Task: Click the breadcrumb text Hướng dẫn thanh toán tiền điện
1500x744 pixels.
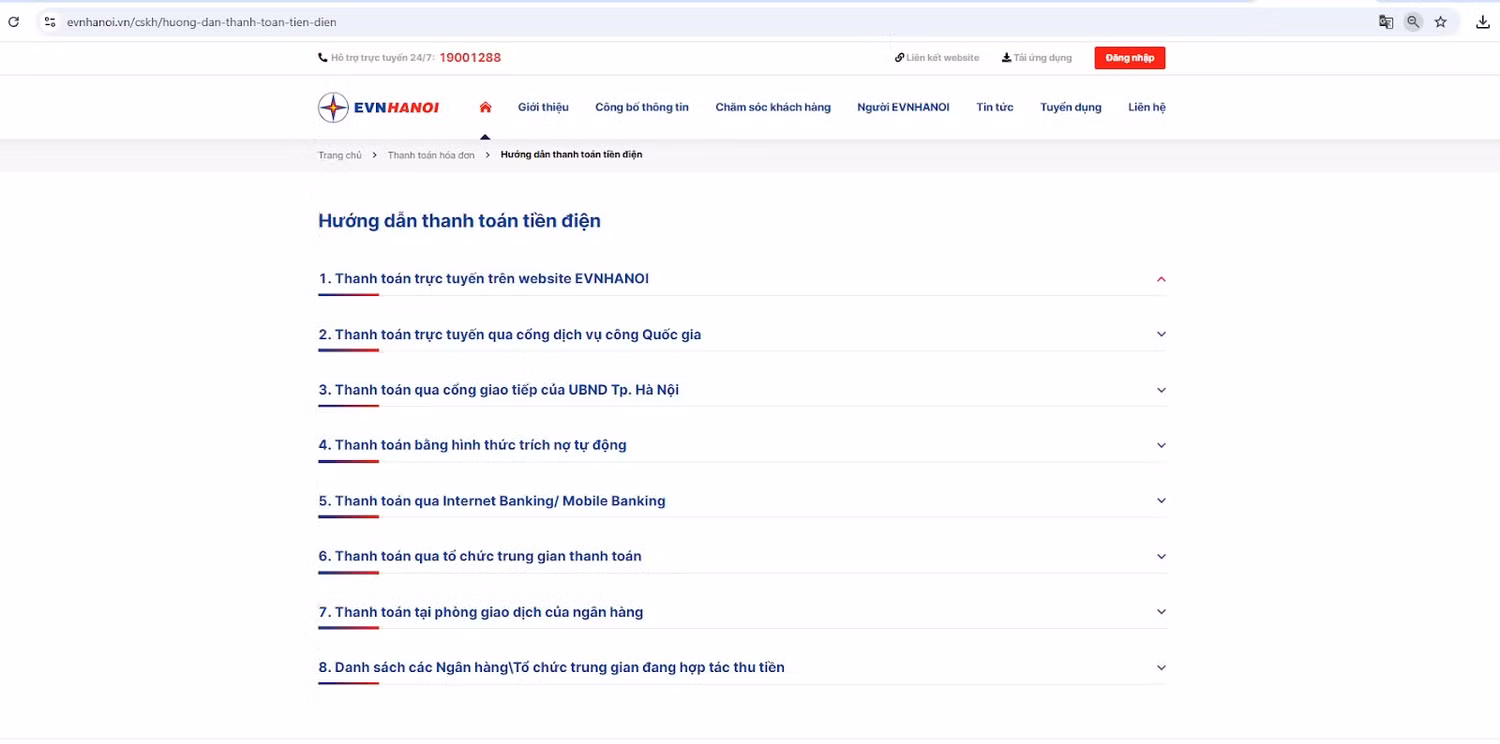Action: [571, 155]
